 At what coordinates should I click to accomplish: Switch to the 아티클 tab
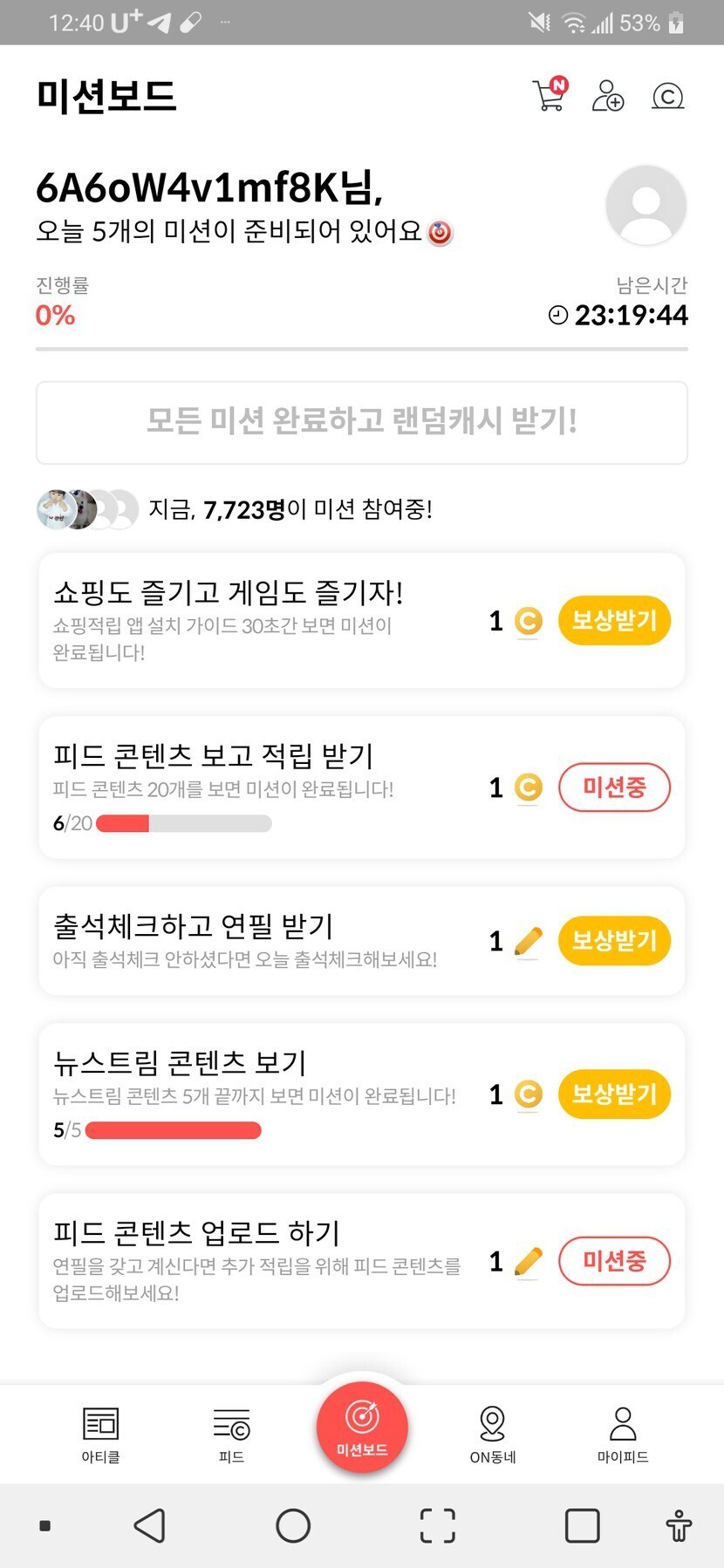point(100,1435)
